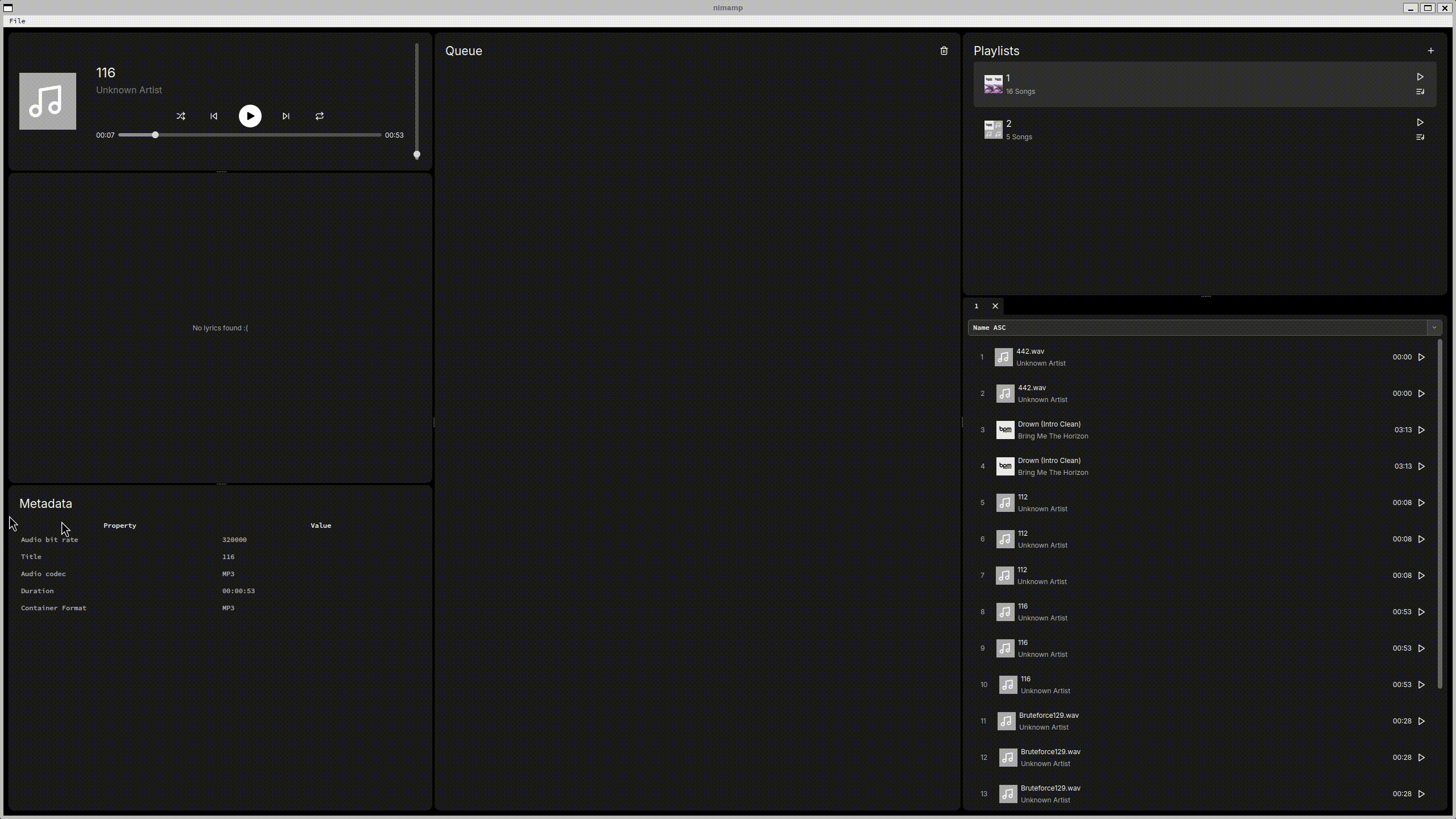This screenshot has width=1456, height=819.
Task: Toggle shuffle mode
Action: pyautogui.click(x=181, y=116)
